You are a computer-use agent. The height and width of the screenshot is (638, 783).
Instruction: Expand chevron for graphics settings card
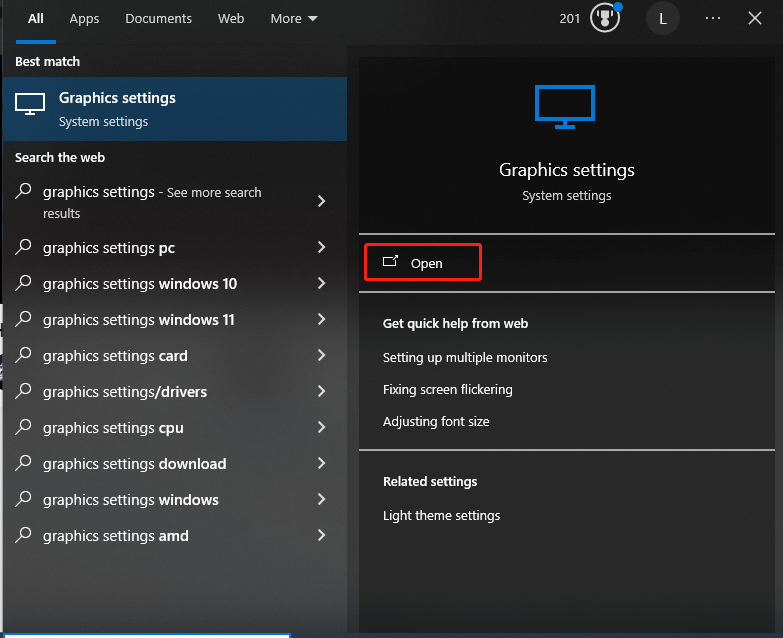[x=322, y=355]
